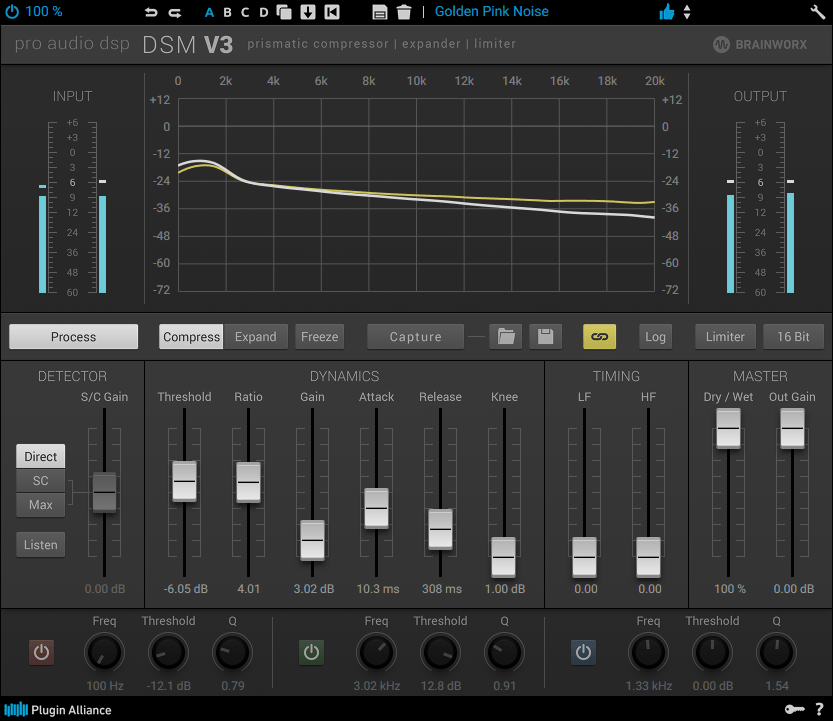Click the Capture button
This screenshot has height=721, width=833.
[416, 337]
